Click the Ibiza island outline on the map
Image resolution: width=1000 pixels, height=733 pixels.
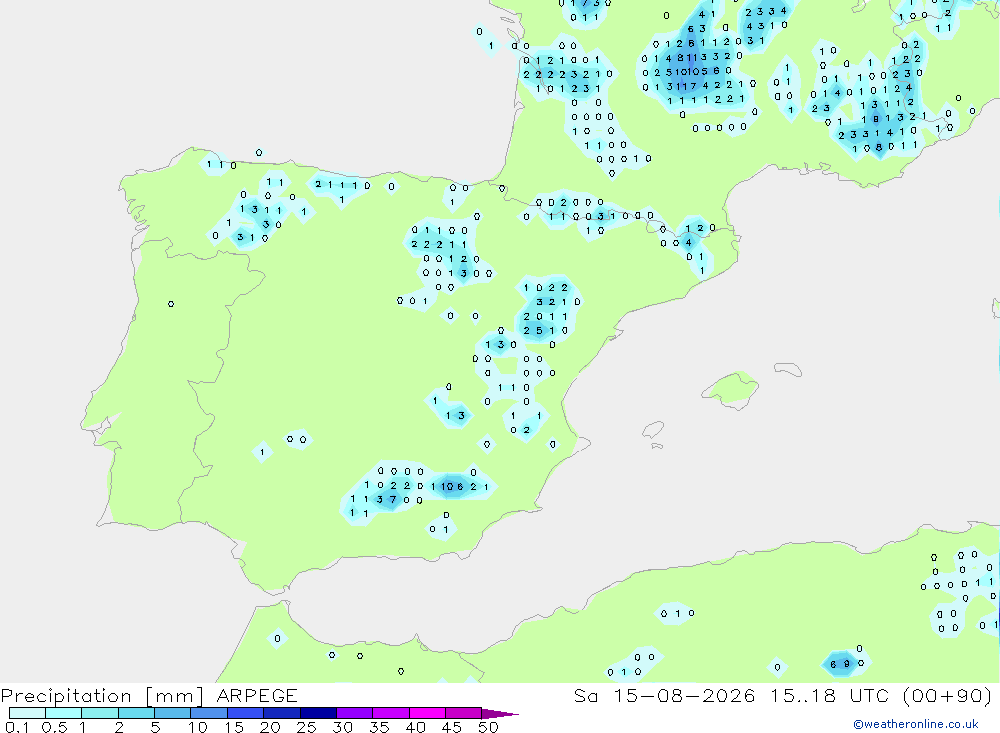pos(653,430)
